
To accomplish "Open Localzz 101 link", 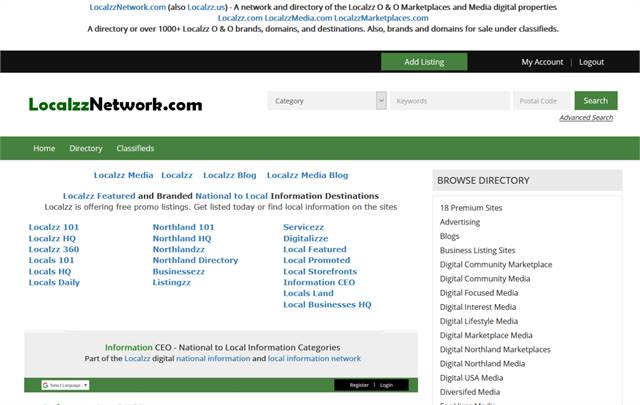I will point(53,227).
